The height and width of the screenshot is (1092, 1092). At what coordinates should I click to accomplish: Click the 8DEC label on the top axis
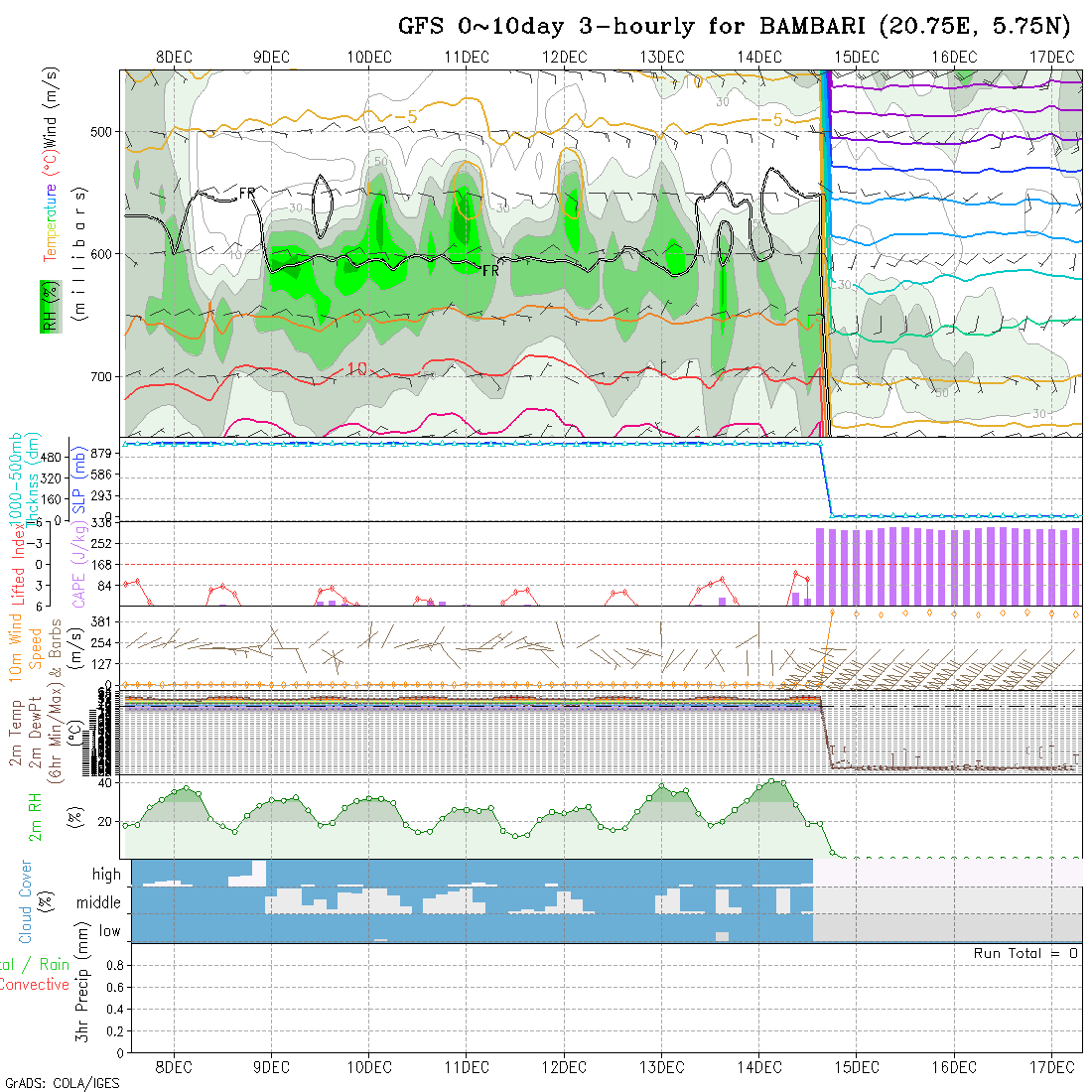pos(174,58)
